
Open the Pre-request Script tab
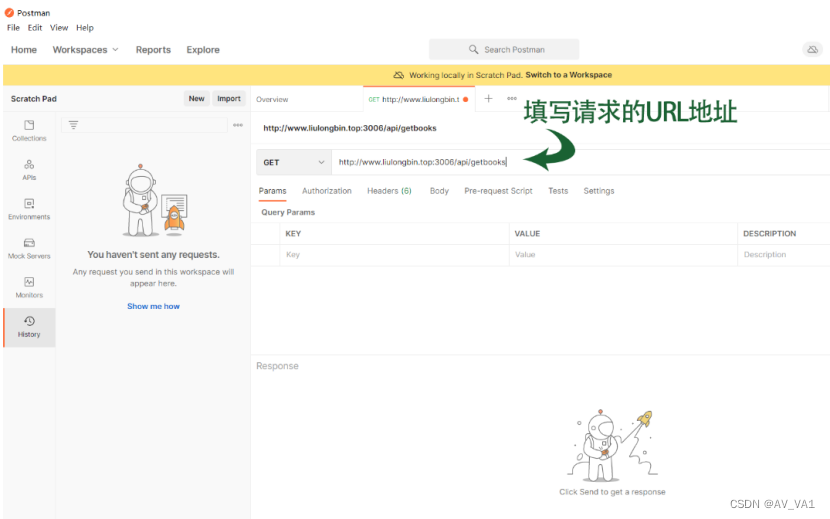pyautogui.click(x=498, y=191)
